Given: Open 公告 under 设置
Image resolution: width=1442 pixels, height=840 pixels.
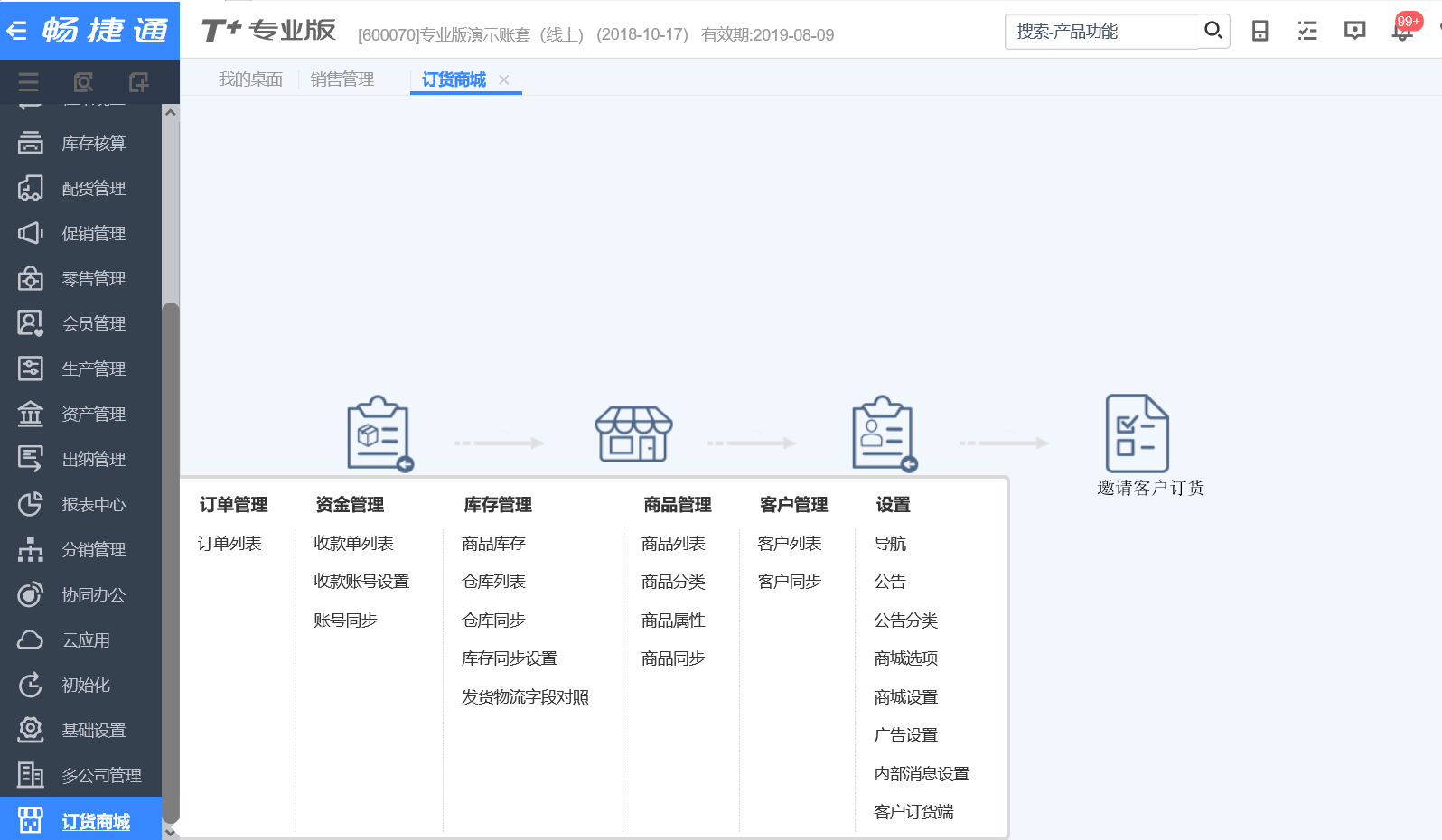Looking at the screenshot, I should click(x=890, y=582).
